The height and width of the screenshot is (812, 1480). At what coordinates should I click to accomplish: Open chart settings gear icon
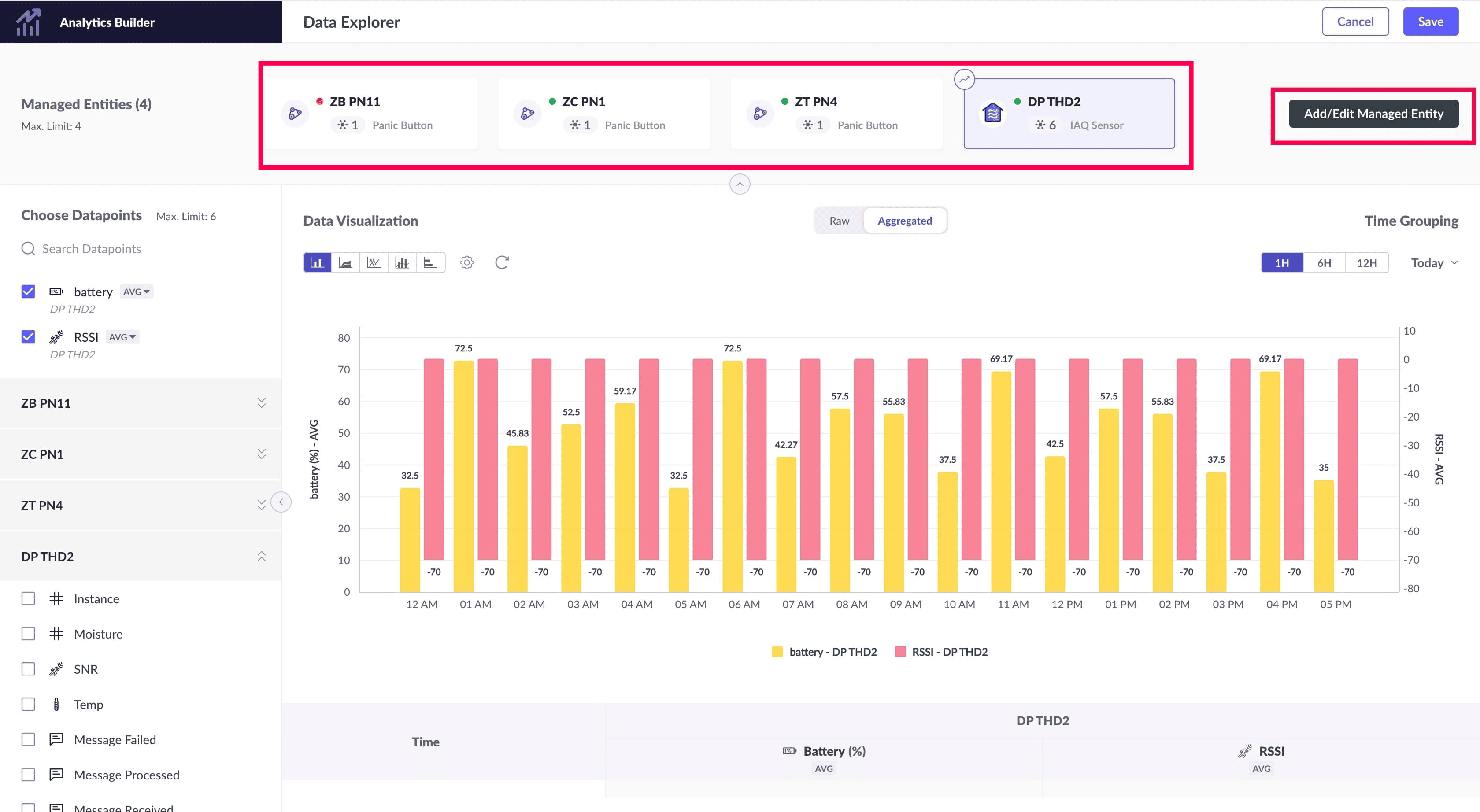(466, 262)
